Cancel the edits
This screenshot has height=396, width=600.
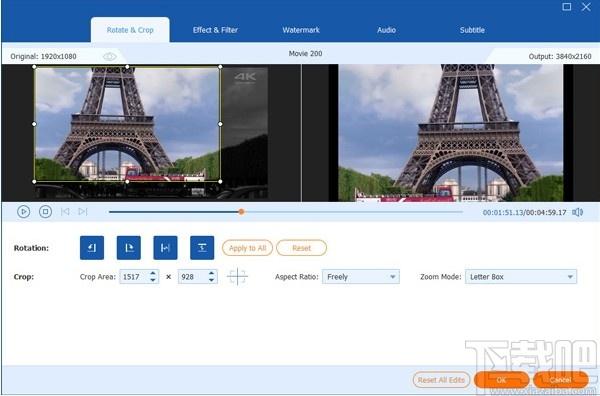click(x=561, y=380)
